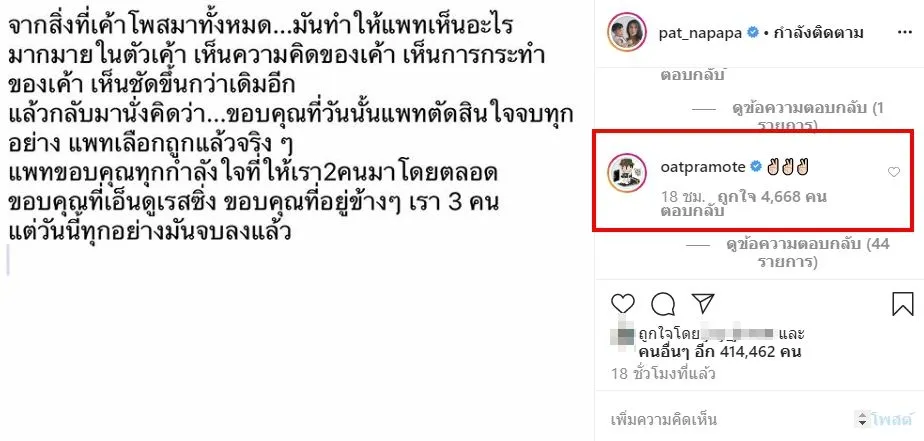Save the post with the bookmark icon
Screen dimensions: 924x441
tap(903, 304)
